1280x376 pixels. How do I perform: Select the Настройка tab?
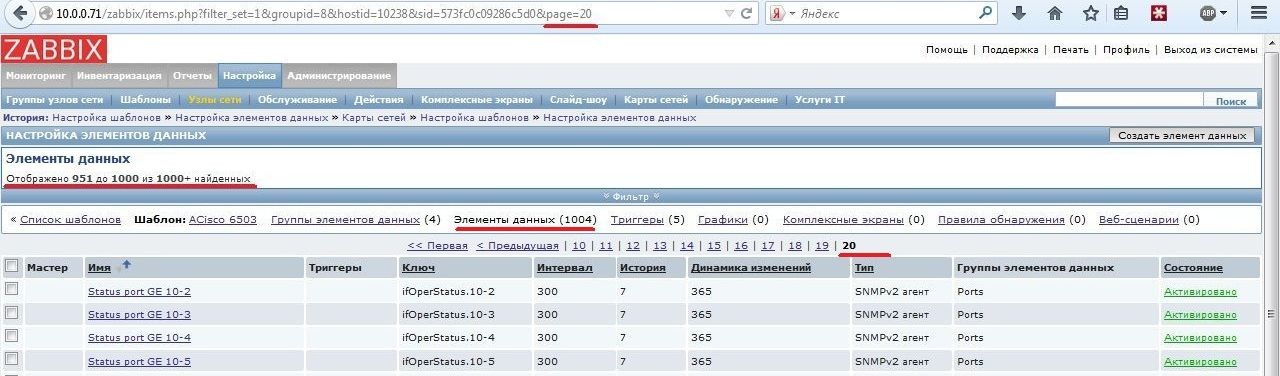(250, 76)
